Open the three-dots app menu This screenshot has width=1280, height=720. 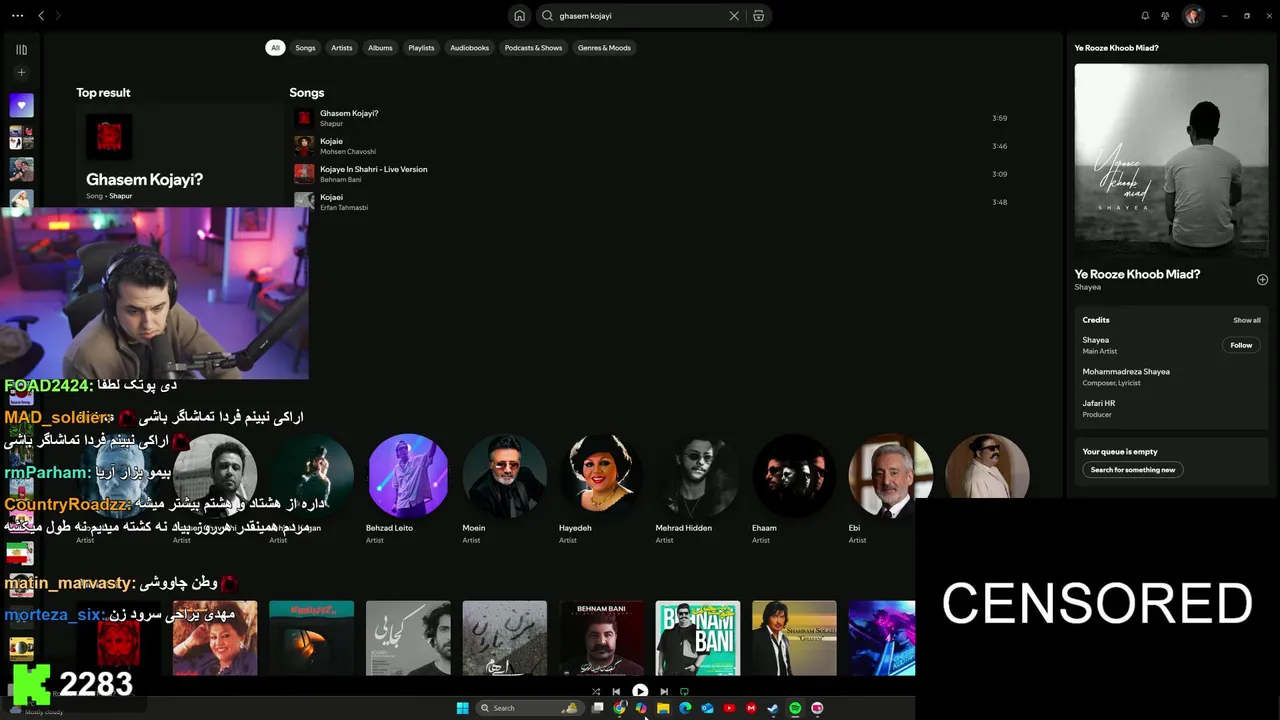[x=17, y=16]
